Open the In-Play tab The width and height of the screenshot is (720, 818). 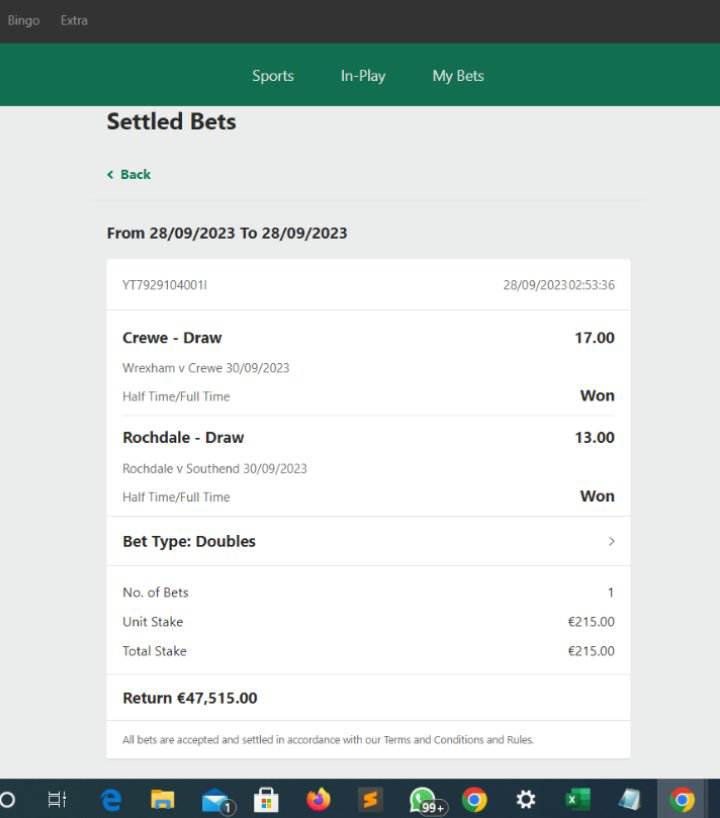(x=363, y=76)
